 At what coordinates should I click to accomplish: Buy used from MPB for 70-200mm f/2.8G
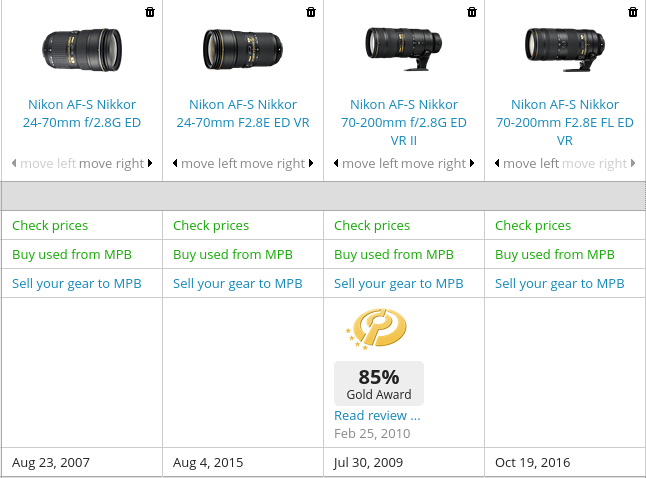394,255
